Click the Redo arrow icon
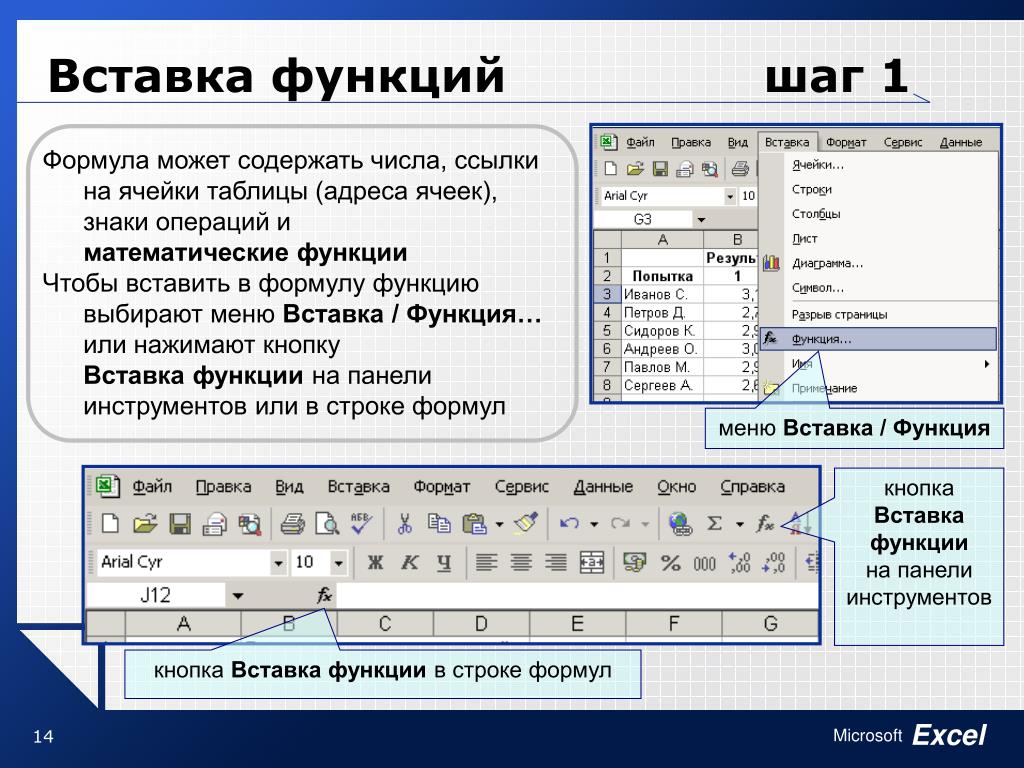The width and height of the screenshot is (1024, 768). [620, 524]
